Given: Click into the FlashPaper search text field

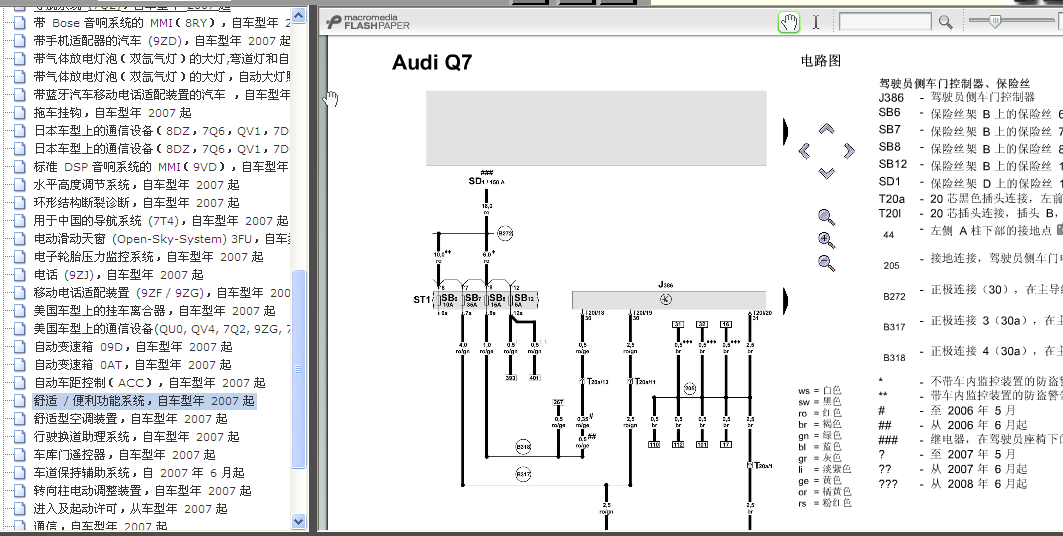Looking at the screenshot, I should click(x=885, y=22).
